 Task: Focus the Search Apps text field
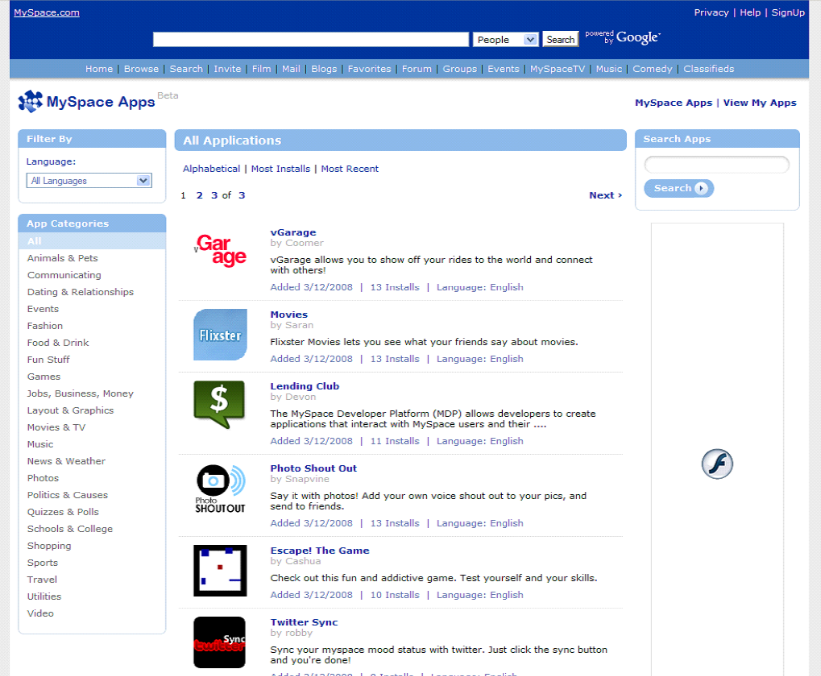coord(717,165)
